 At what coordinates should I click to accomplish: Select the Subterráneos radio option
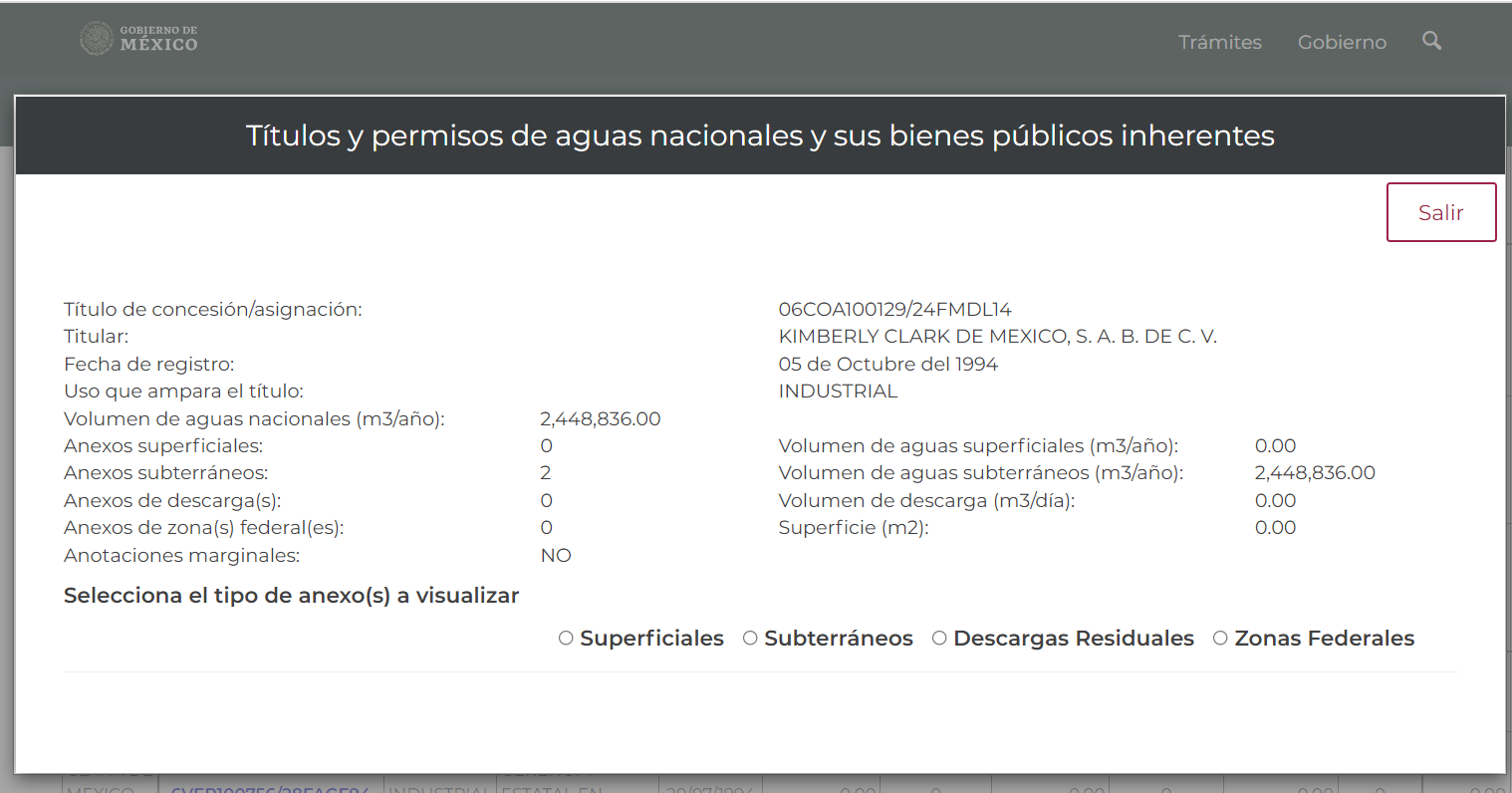pos(750,639)
